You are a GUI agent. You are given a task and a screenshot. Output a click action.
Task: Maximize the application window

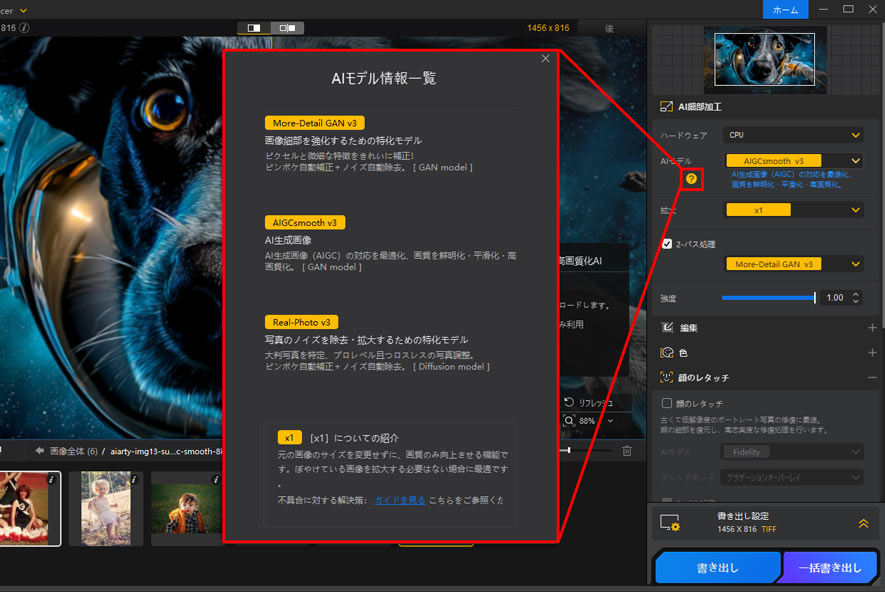tap(848, 9)
